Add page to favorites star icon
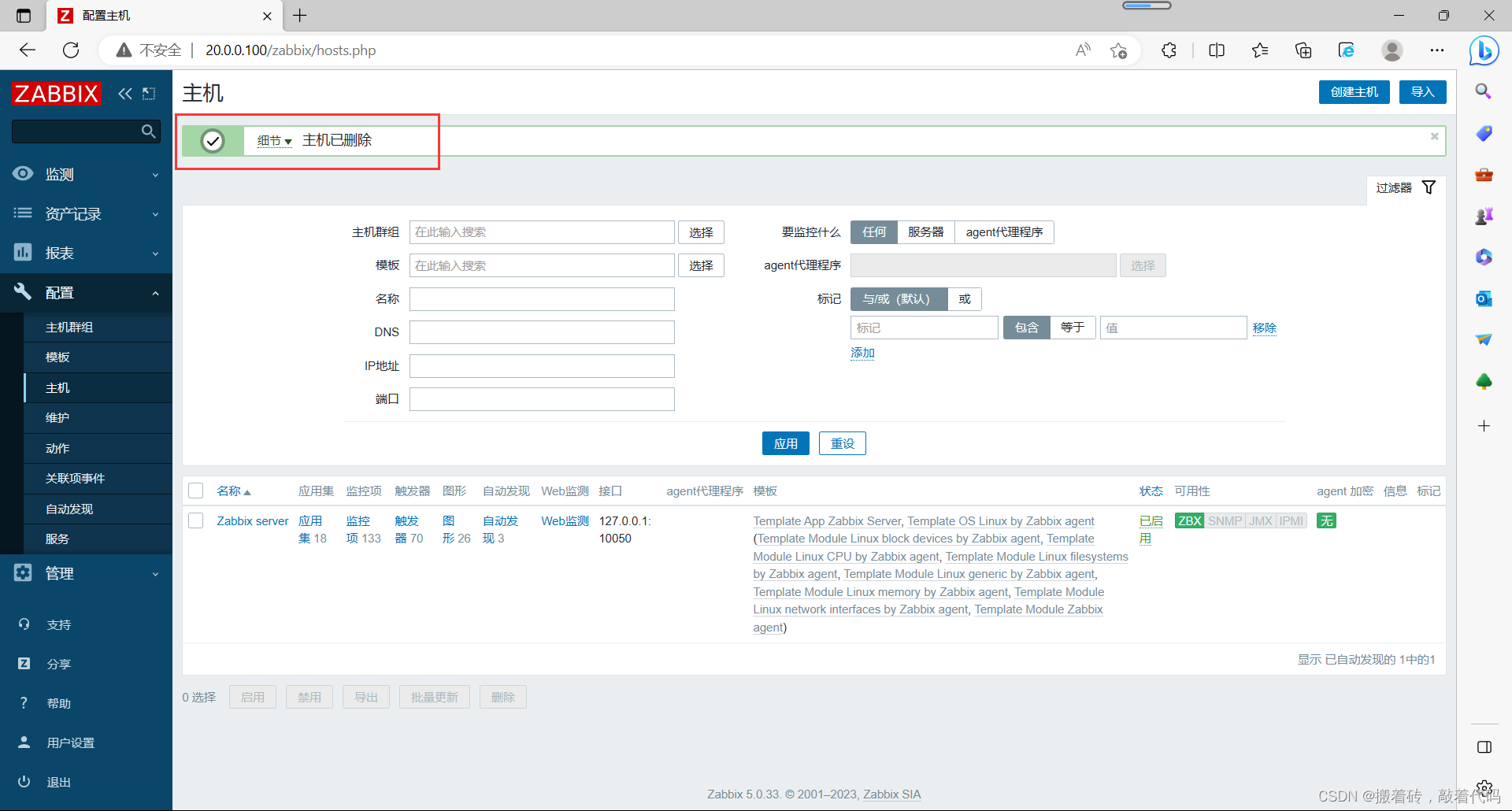Viewport: 1512px width, 811px height. tap(1118, 50)
